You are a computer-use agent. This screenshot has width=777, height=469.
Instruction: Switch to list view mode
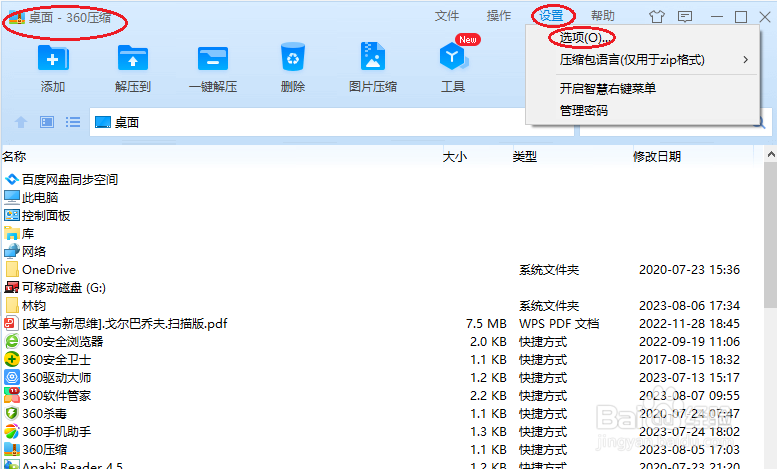pyautogui.click(x=73, y=122)
